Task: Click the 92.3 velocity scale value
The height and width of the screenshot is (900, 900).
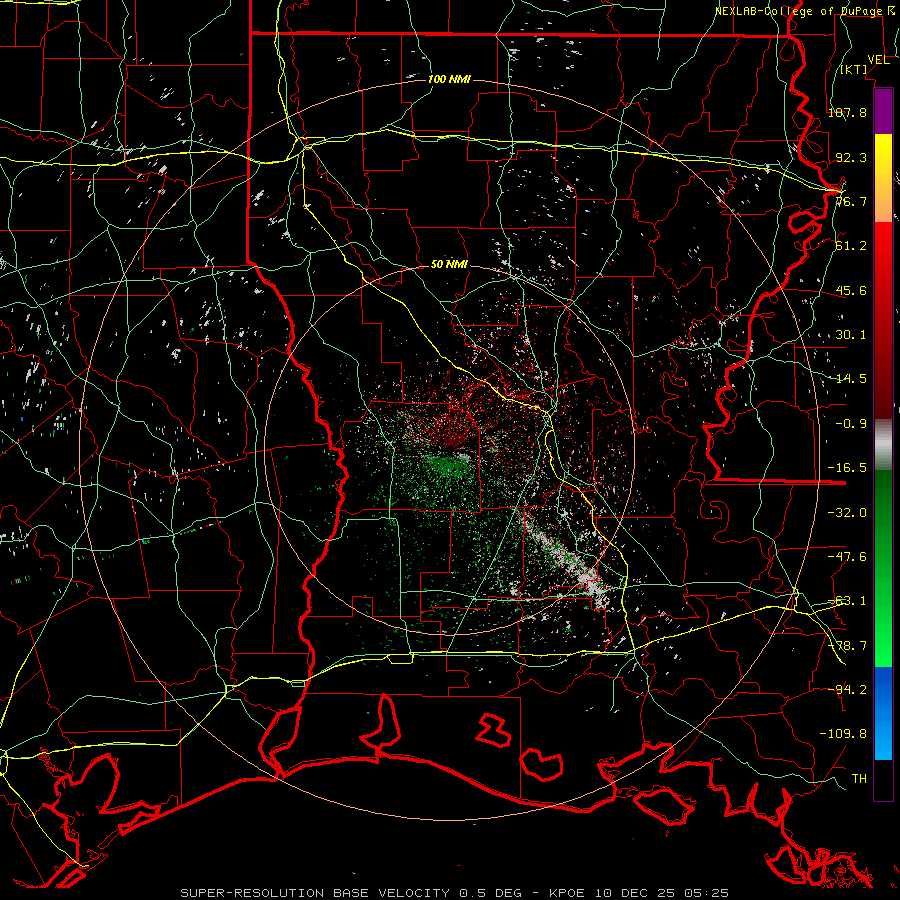Action: click(851, 157)
